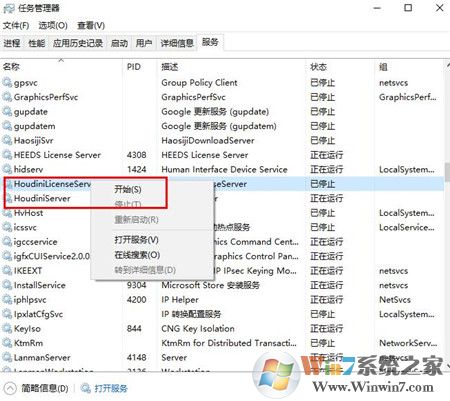This screenshot has height=401, width=450.
Task: Click the gear icon by 打开服务 at bottom
Action: pos(86,388)
